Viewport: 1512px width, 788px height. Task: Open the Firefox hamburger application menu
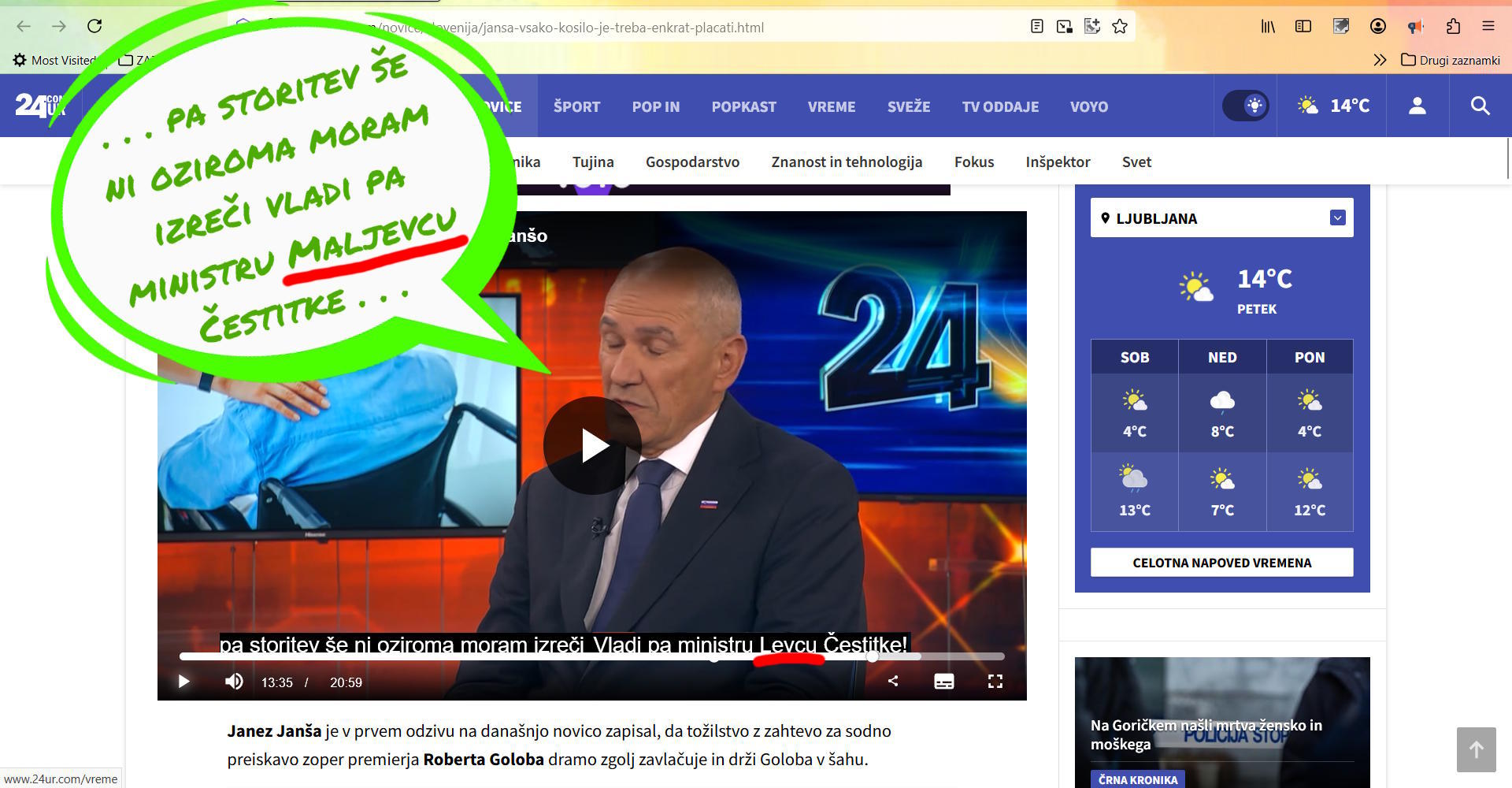1488,27
